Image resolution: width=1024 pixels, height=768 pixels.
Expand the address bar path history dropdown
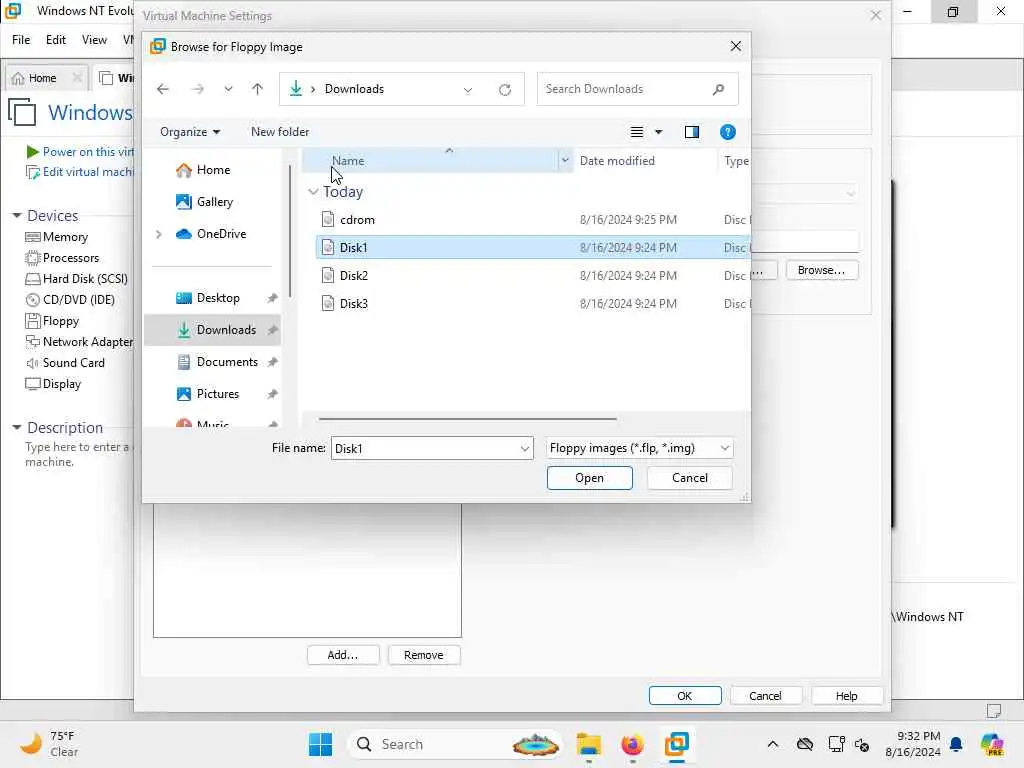pos(468,89)
